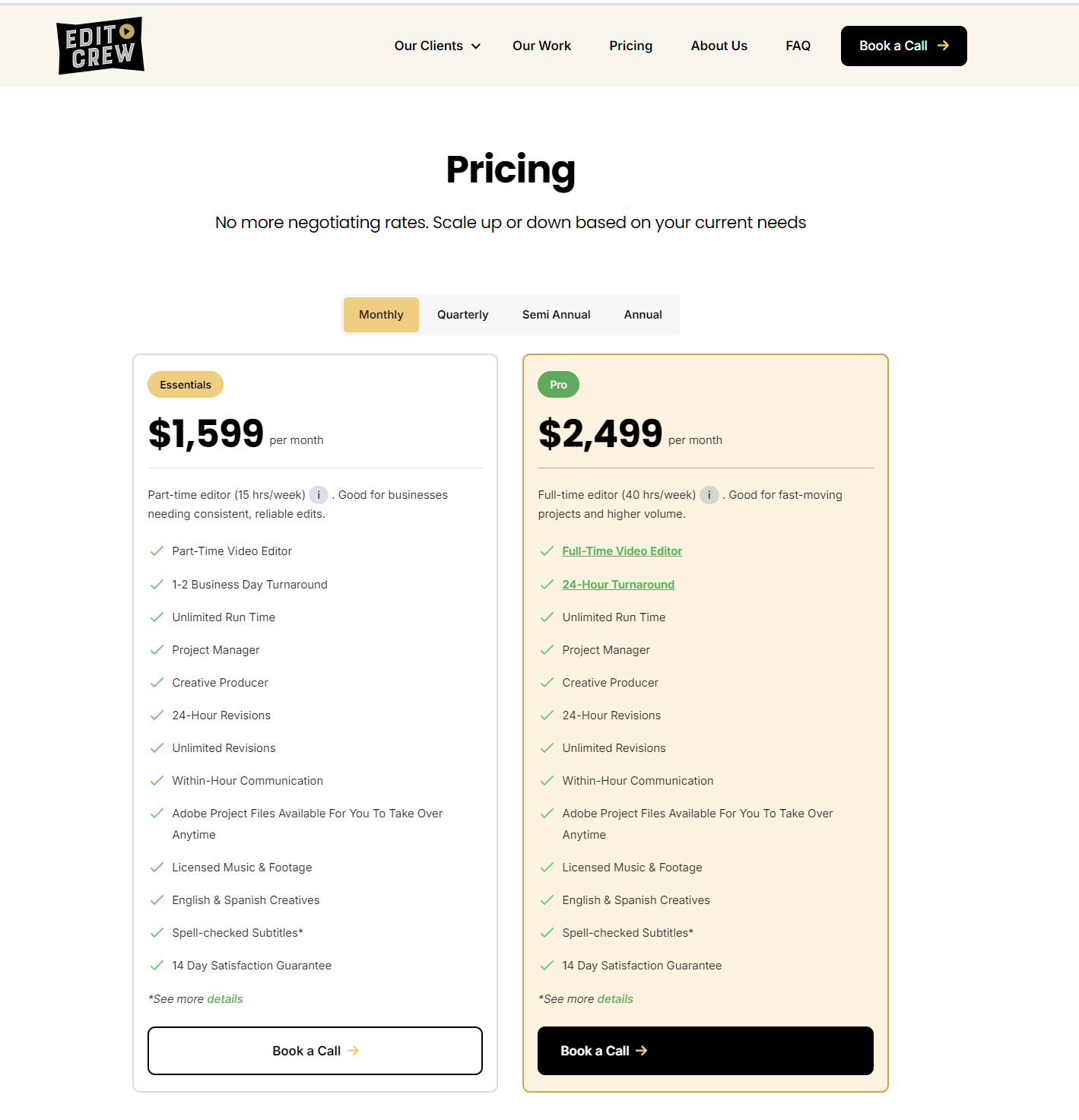Screen dimensions: 1079x1120
Task: Choose the Annual billing option
Action: coord(643,315)
